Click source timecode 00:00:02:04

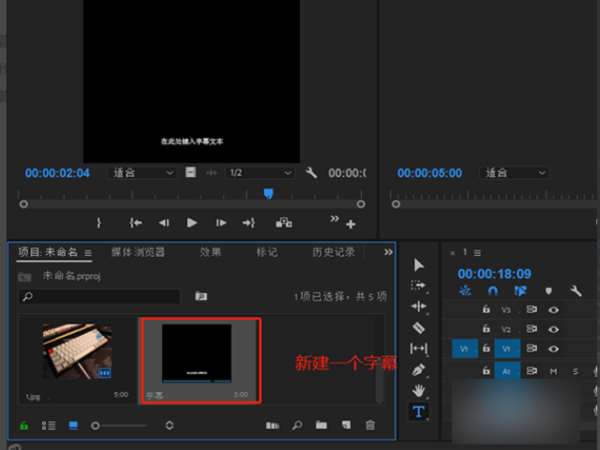point(57,173)
